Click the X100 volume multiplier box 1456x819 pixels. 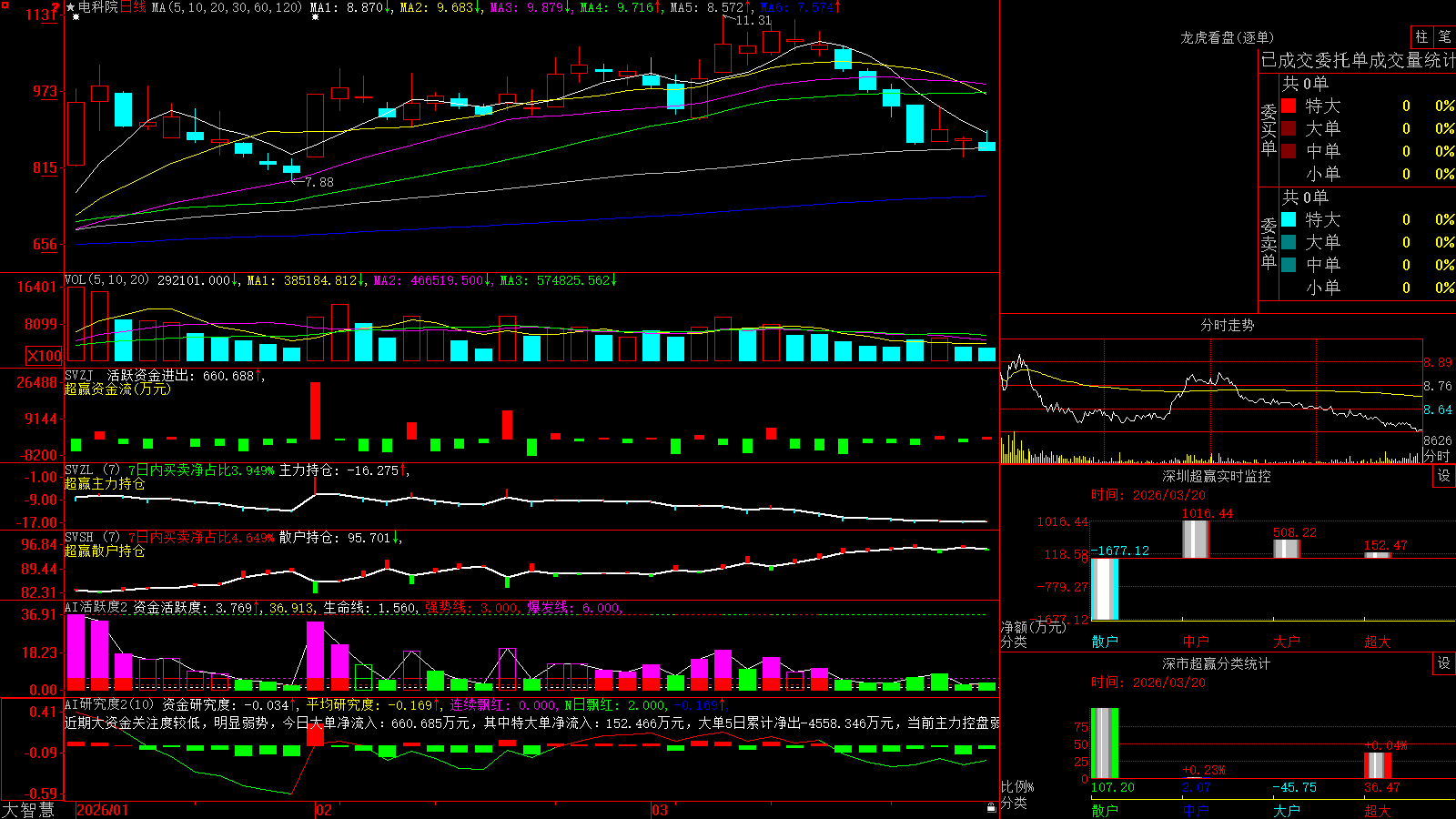coord(44,357)
